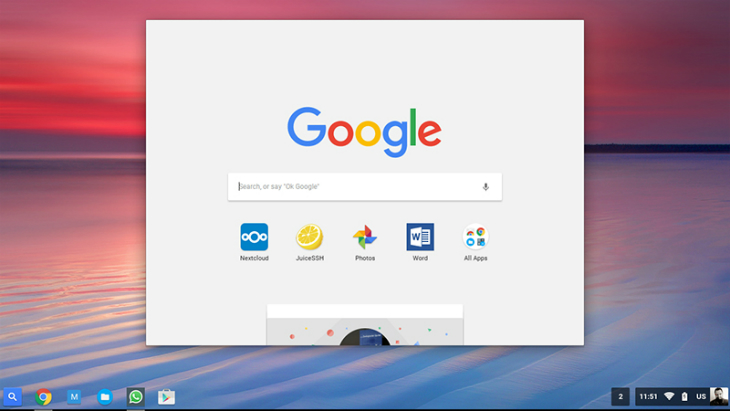The width and height of the screenshot is (730, 411).
Task: Open Chrome browser from the shelf
Action: (43, 397)
